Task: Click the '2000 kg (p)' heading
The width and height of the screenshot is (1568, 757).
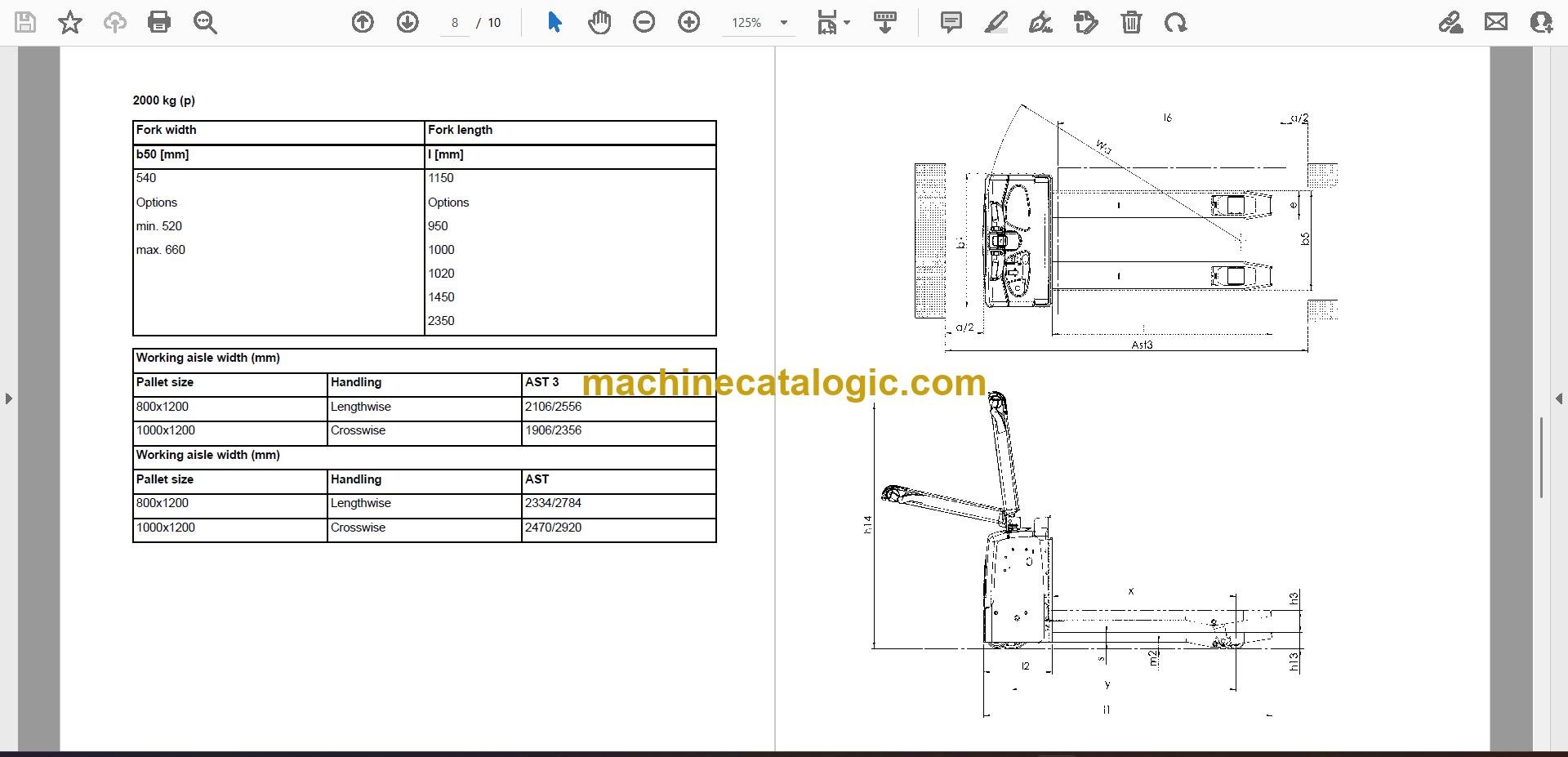Action: click(x=164, y=100)
